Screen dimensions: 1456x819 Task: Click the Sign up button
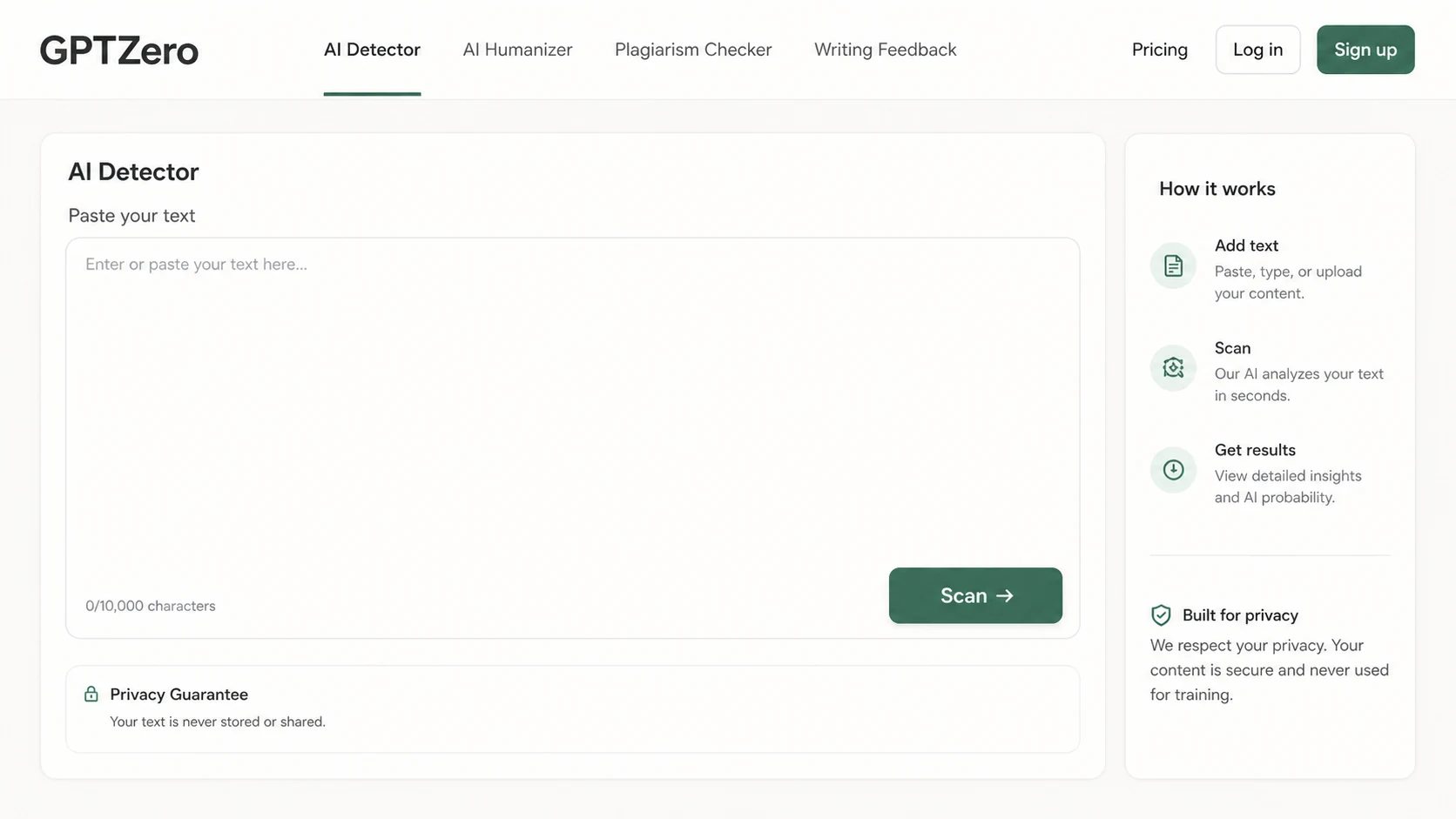[x=1365, y=50]
